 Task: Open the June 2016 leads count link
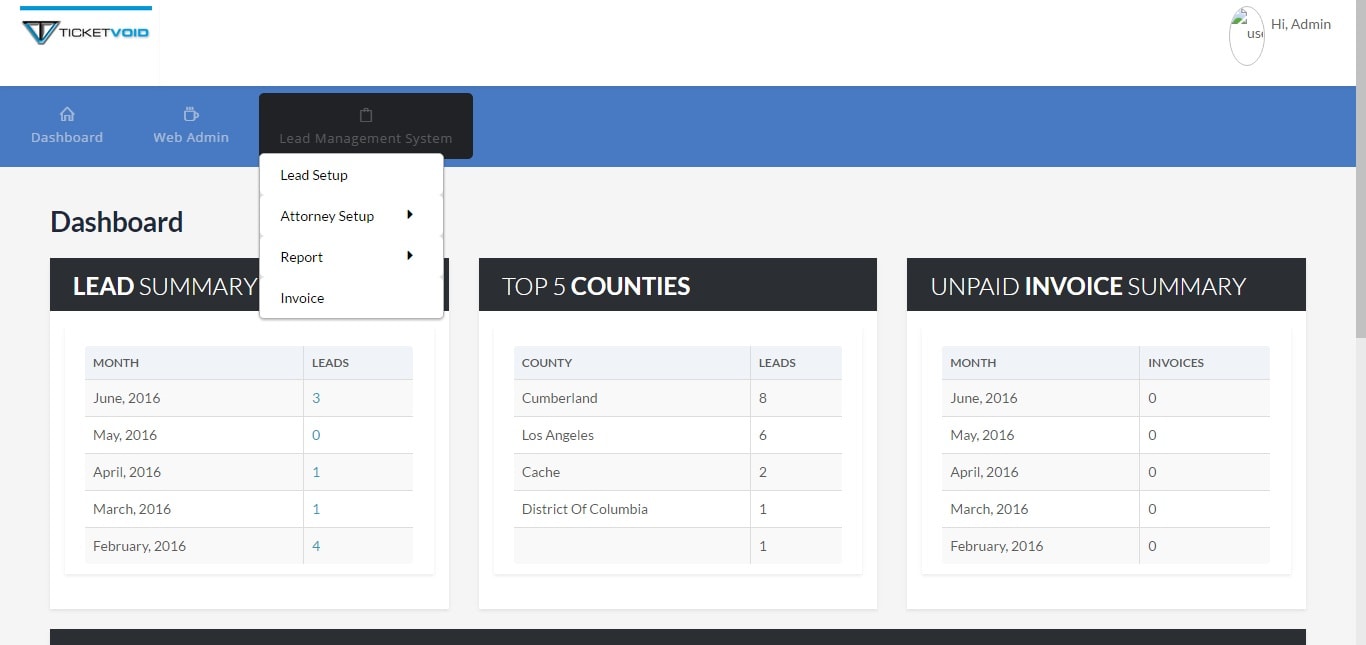click(x=316, y=398)
